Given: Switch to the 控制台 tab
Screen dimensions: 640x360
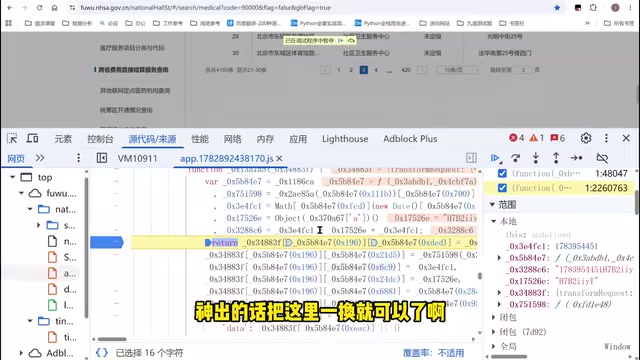Looking at the screenshot, I should click(x=100, y=139).
